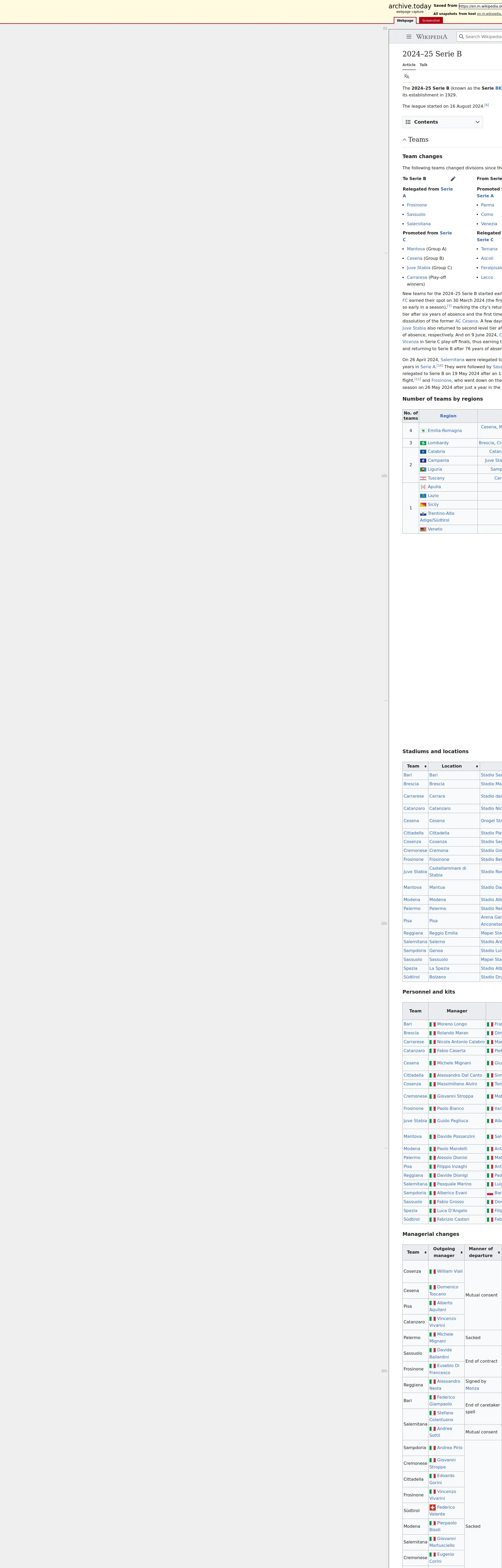
Task: Click the Saved from URL field
Action: tap(480, 6)
